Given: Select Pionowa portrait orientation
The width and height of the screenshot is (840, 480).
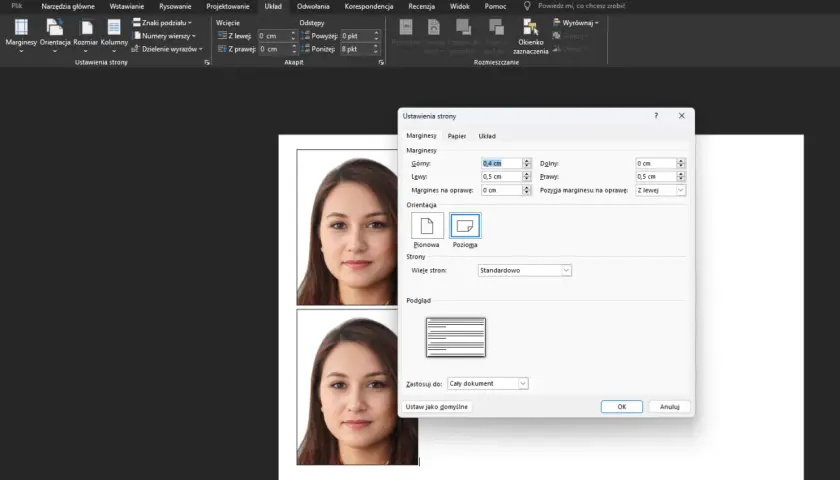Looking at the screenshot, I should 427,226.
